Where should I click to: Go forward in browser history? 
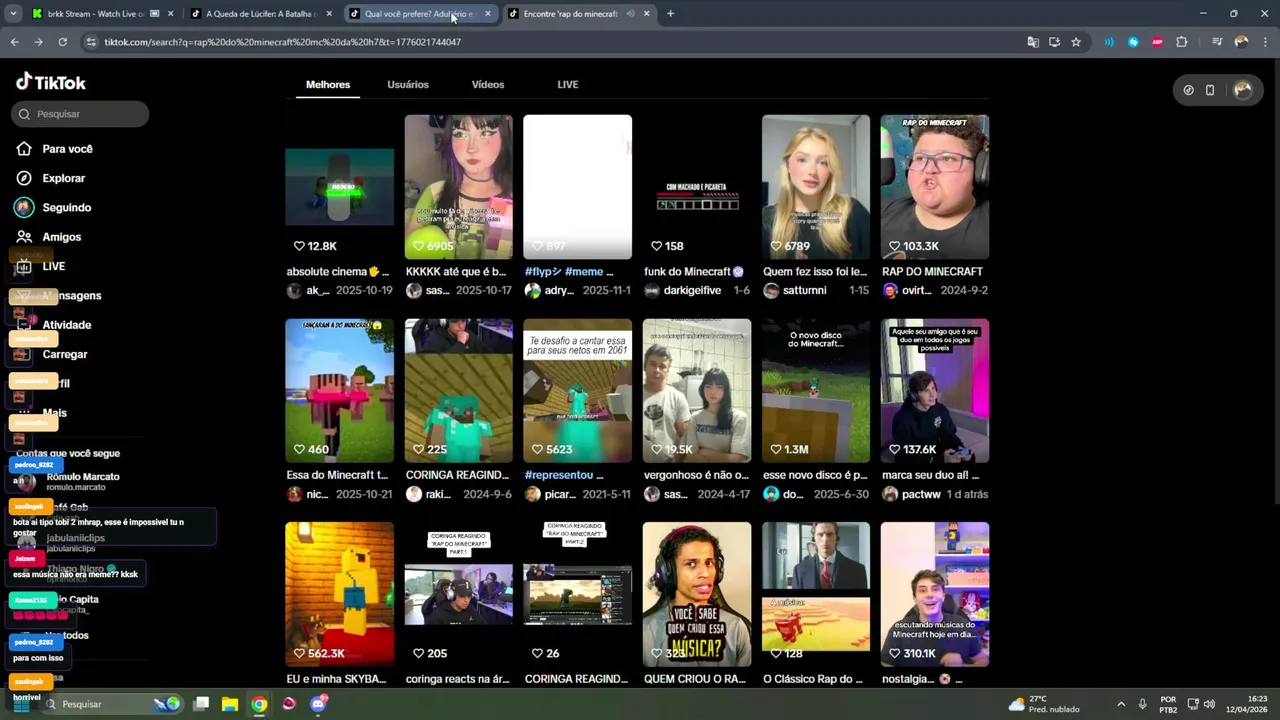click(x=38, y=42)
